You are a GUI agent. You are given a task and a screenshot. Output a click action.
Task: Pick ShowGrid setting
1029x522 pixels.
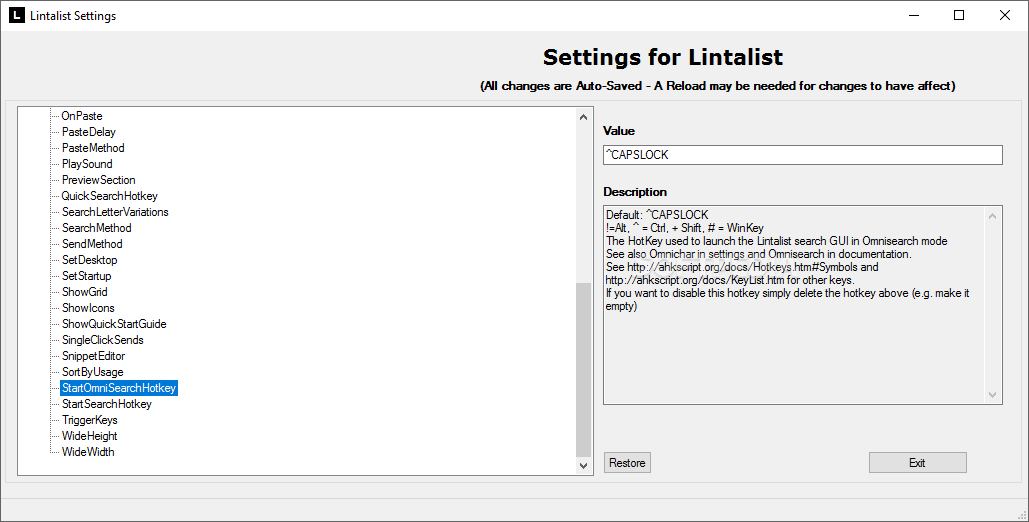point(85,292)
